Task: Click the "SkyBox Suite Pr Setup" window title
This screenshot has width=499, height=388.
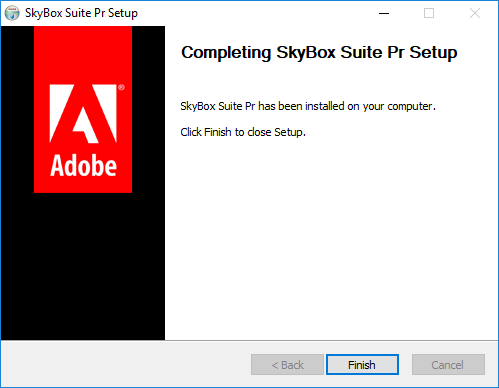Action: point(81,13)
